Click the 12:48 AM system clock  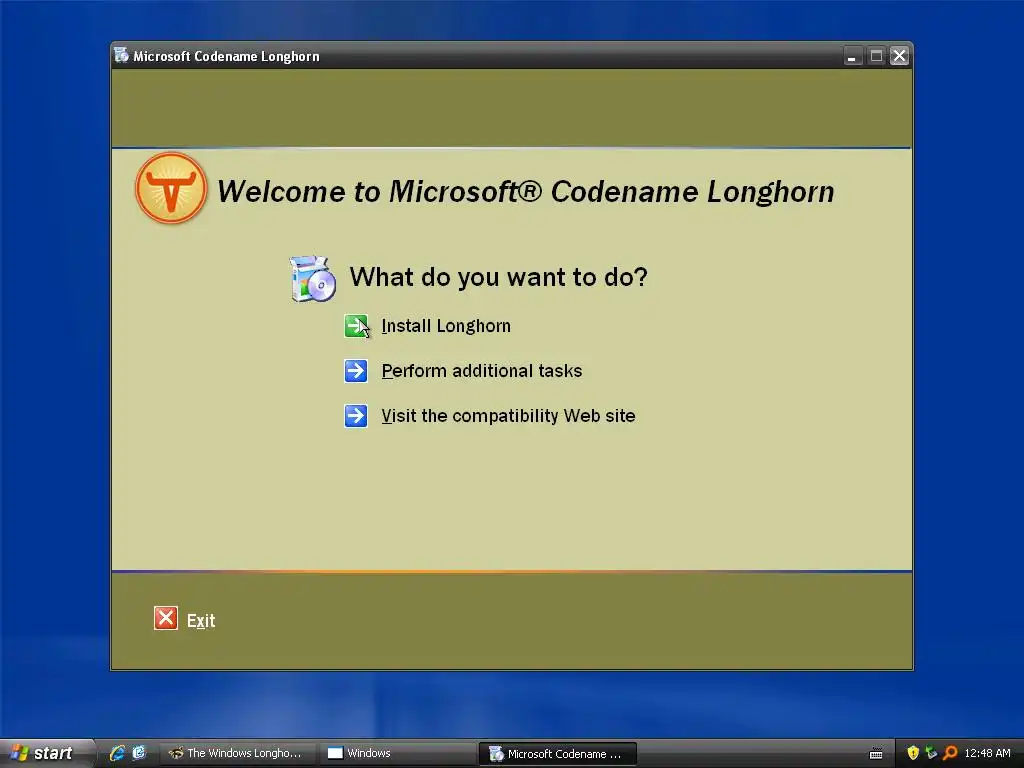tap(987, 753)
